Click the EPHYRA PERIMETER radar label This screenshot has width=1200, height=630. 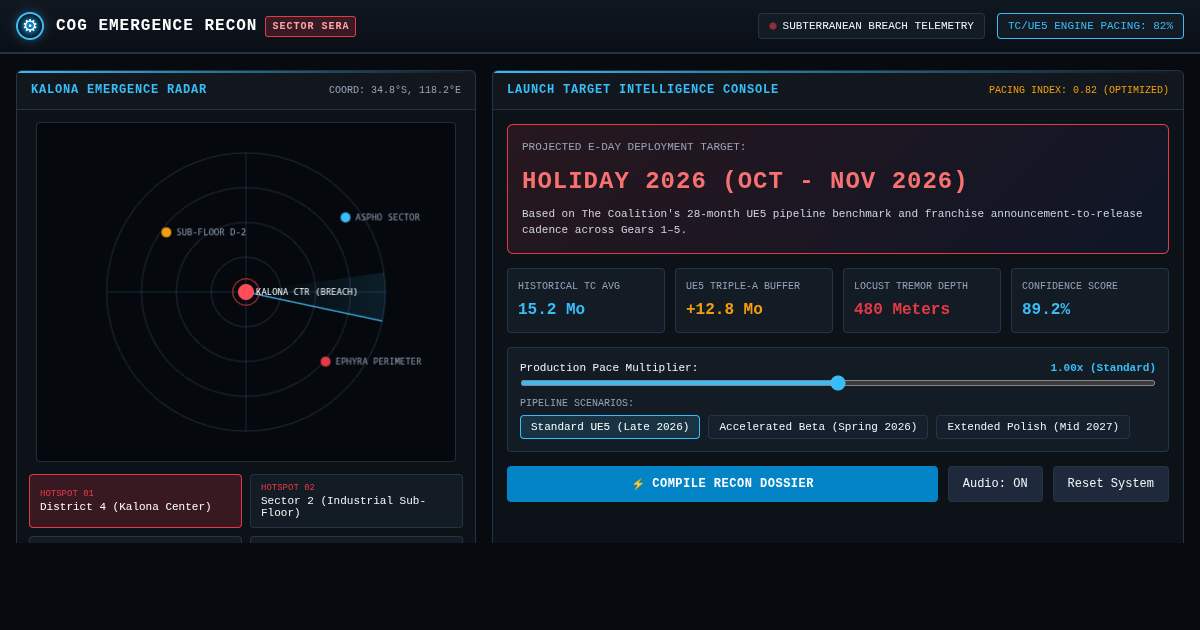click(378, 361)
